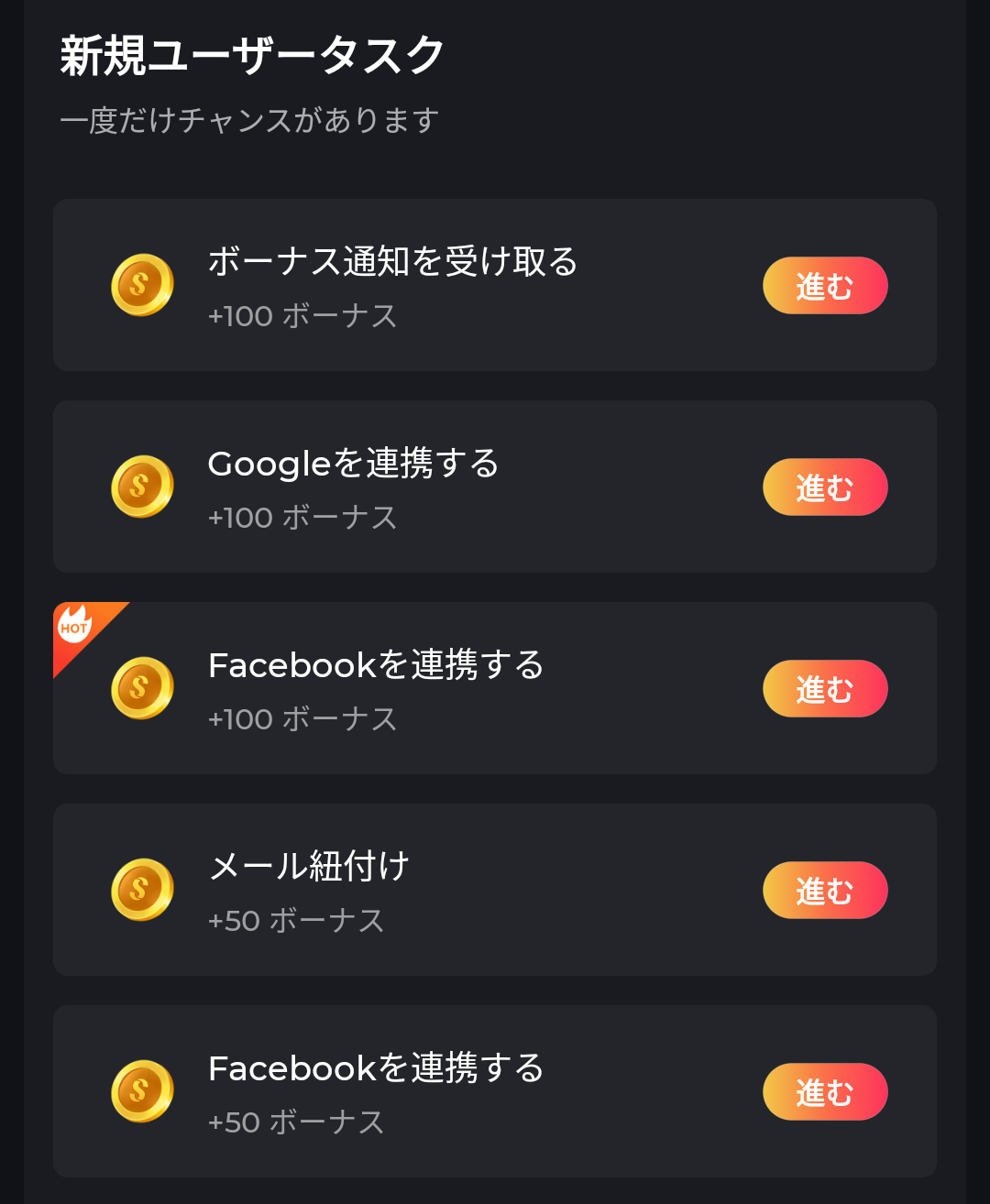Click the coin icon beside Googleを連携する
Screen dimensions: 990x1204
tap(142, 487)
